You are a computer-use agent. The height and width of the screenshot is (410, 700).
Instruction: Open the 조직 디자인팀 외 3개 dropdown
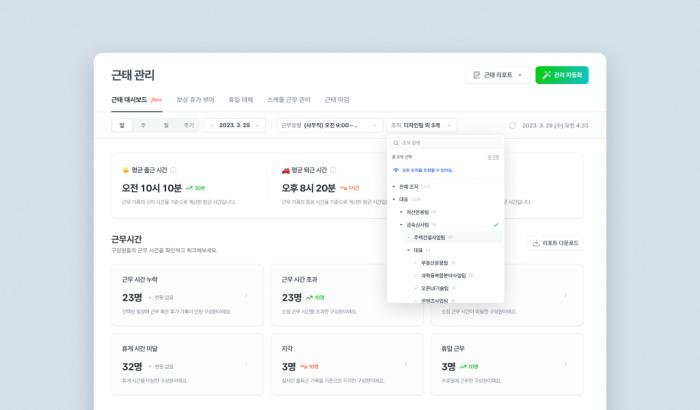pyautogui.click(x=422, y=126)
